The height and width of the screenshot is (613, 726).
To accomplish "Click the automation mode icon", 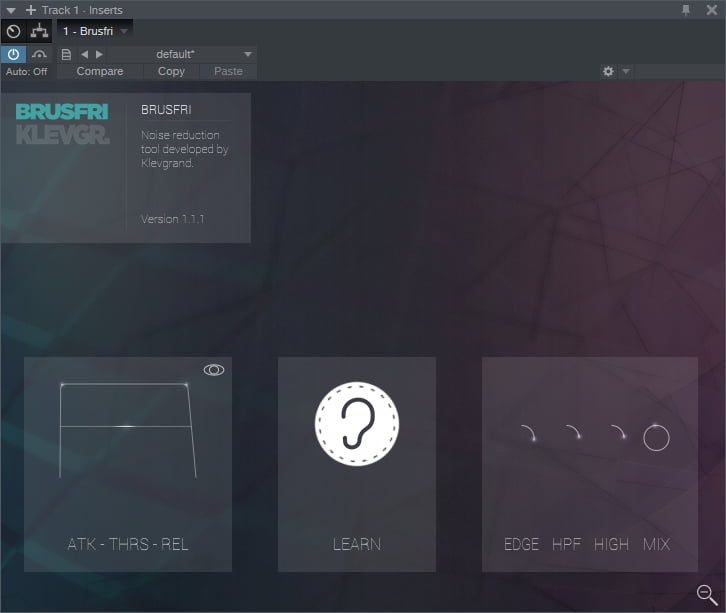I will click(x=39, y=55).
